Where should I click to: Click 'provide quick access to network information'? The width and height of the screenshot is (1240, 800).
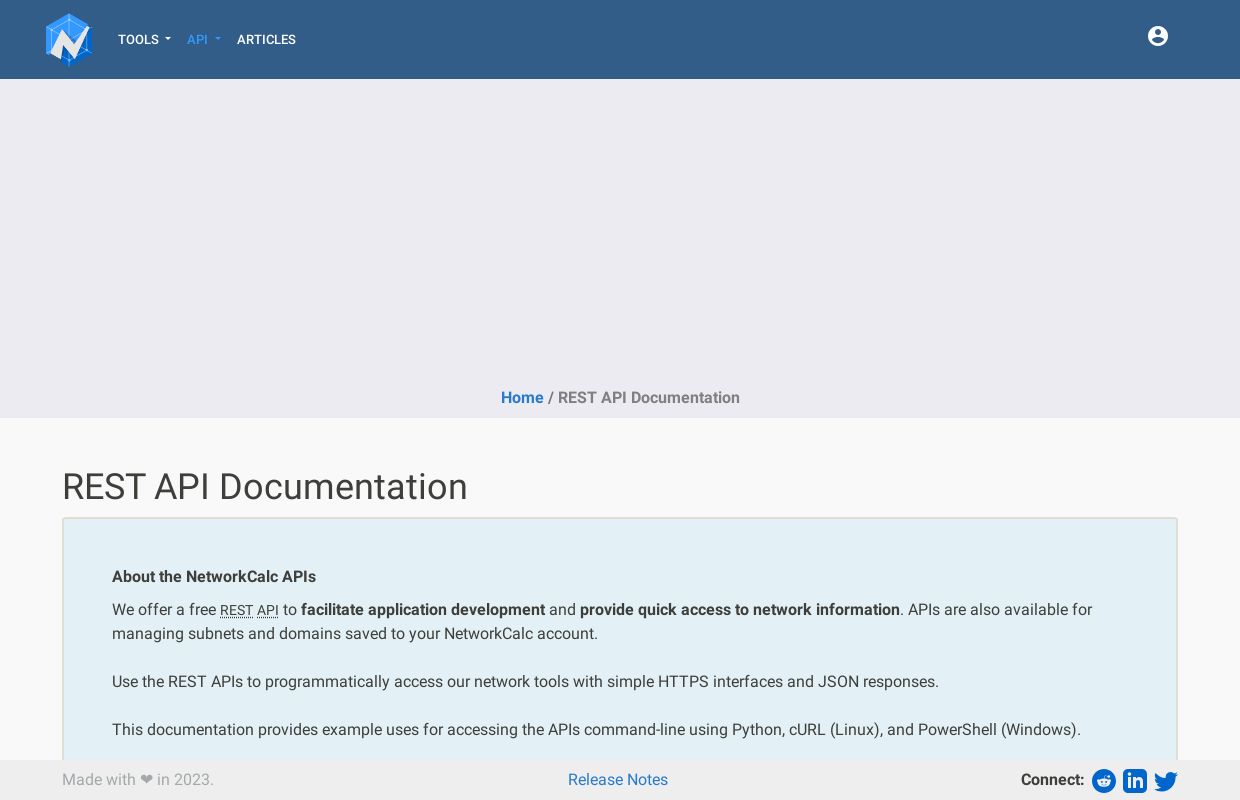(740, 610)
